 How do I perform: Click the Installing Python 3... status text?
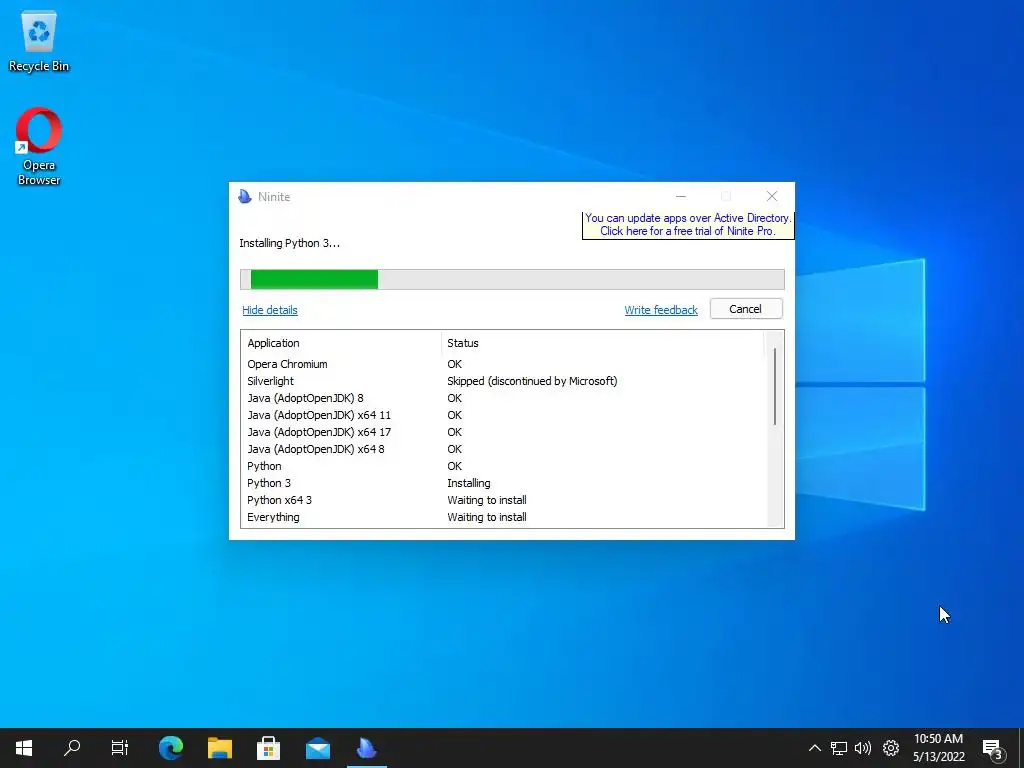click(289, 243)
